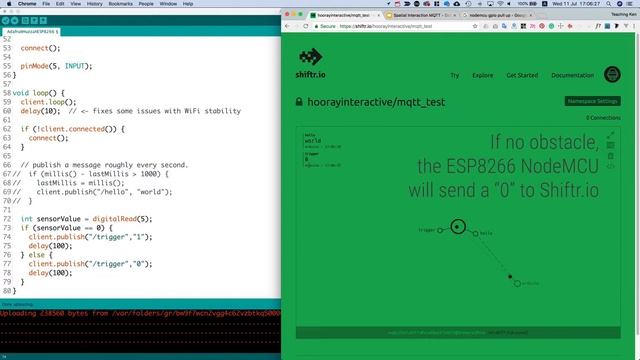Click the Teaching Ken profile label
This screenshot has width=640, height=360.
[623, 15]
